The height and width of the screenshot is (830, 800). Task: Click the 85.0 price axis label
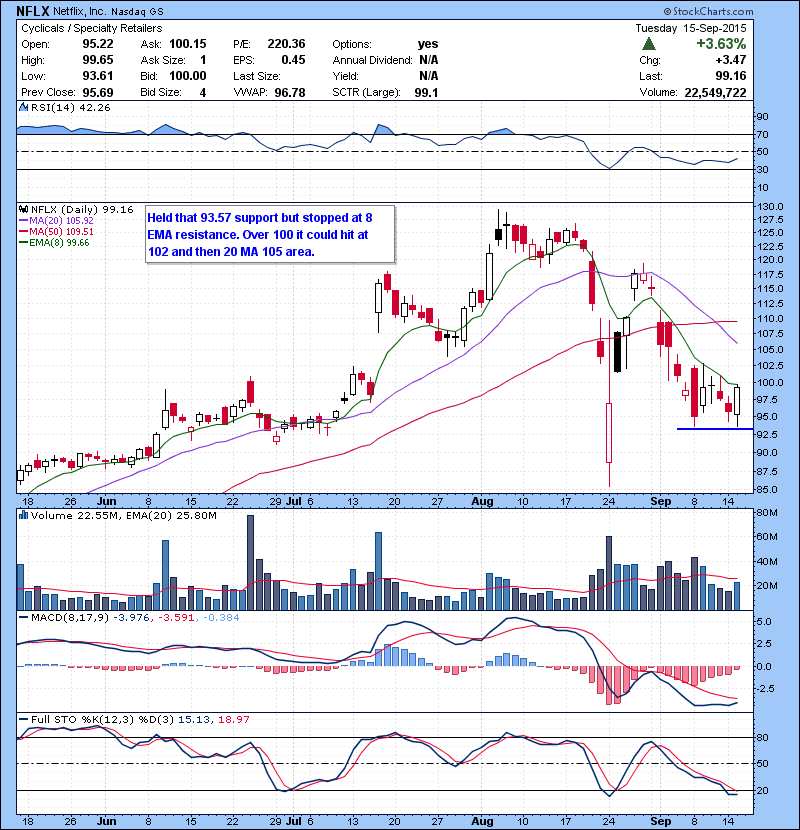point(767,490)
